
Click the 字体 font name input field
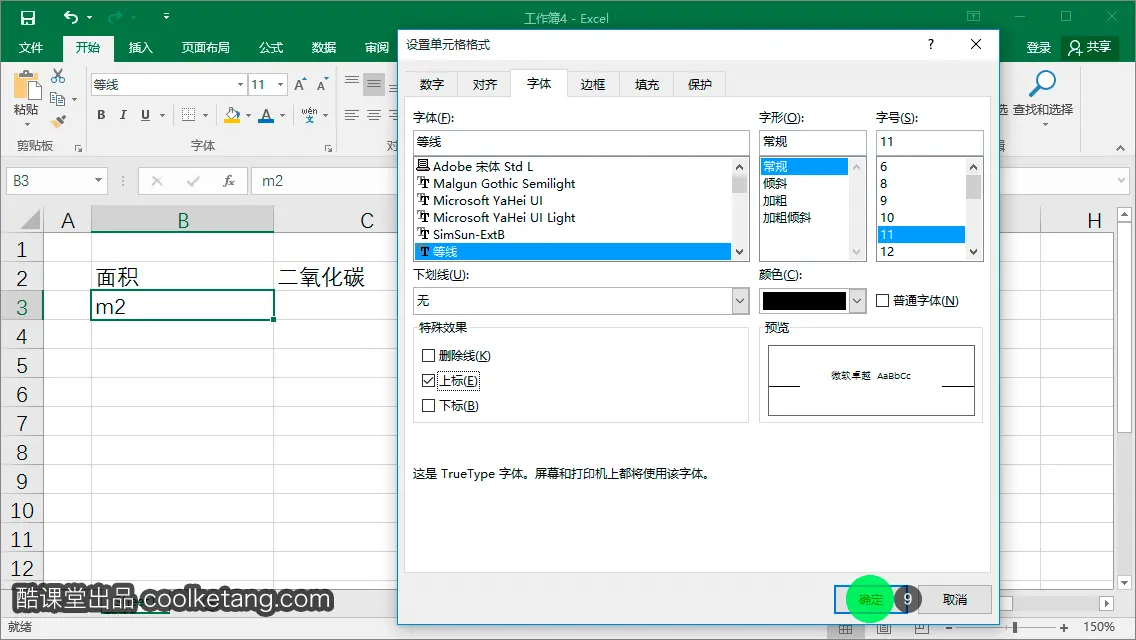[581, 141]
